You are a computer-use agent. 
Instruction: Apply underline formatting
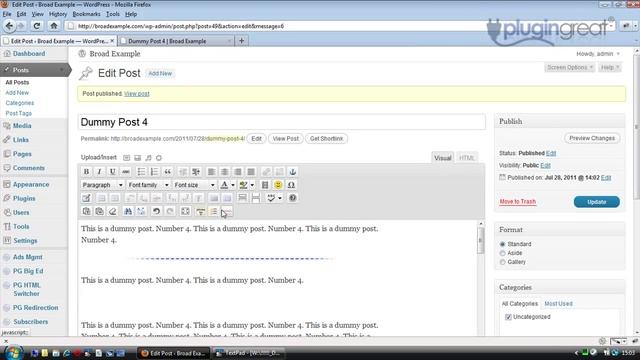(113, 172)
